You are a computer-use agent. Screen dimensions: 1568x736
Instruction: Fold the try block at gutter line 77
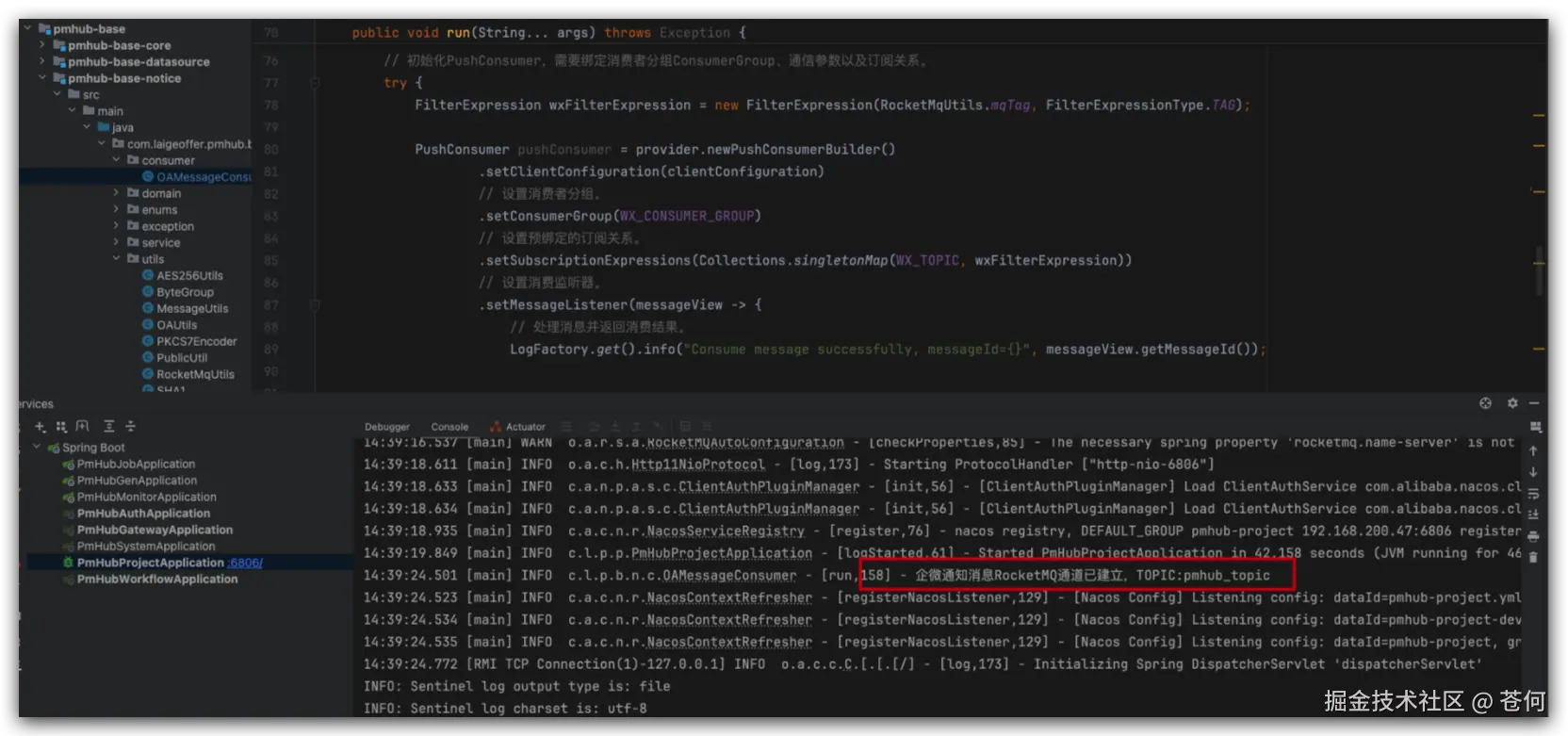(x=315, y=83)
